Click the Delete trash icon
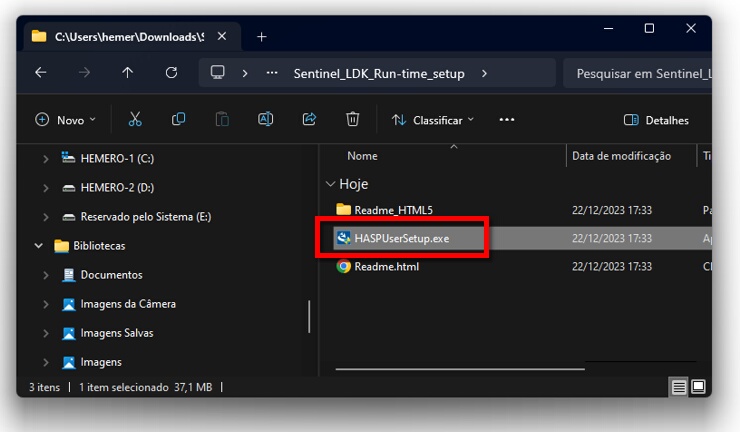This screenshot has height=432, width=740. click(x=353, y=119)
